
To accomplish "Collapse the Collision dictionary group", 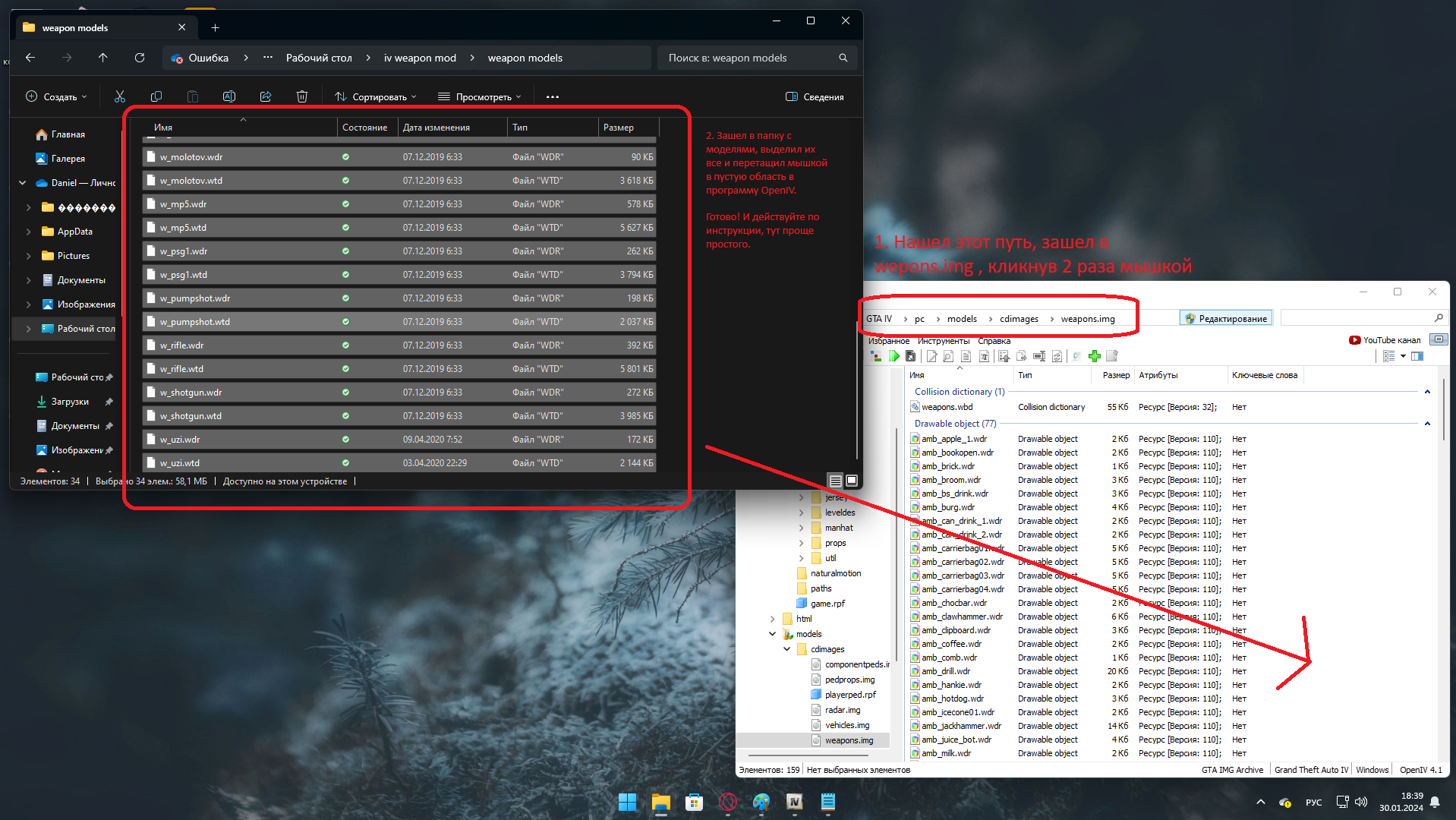I will 1427,392.
